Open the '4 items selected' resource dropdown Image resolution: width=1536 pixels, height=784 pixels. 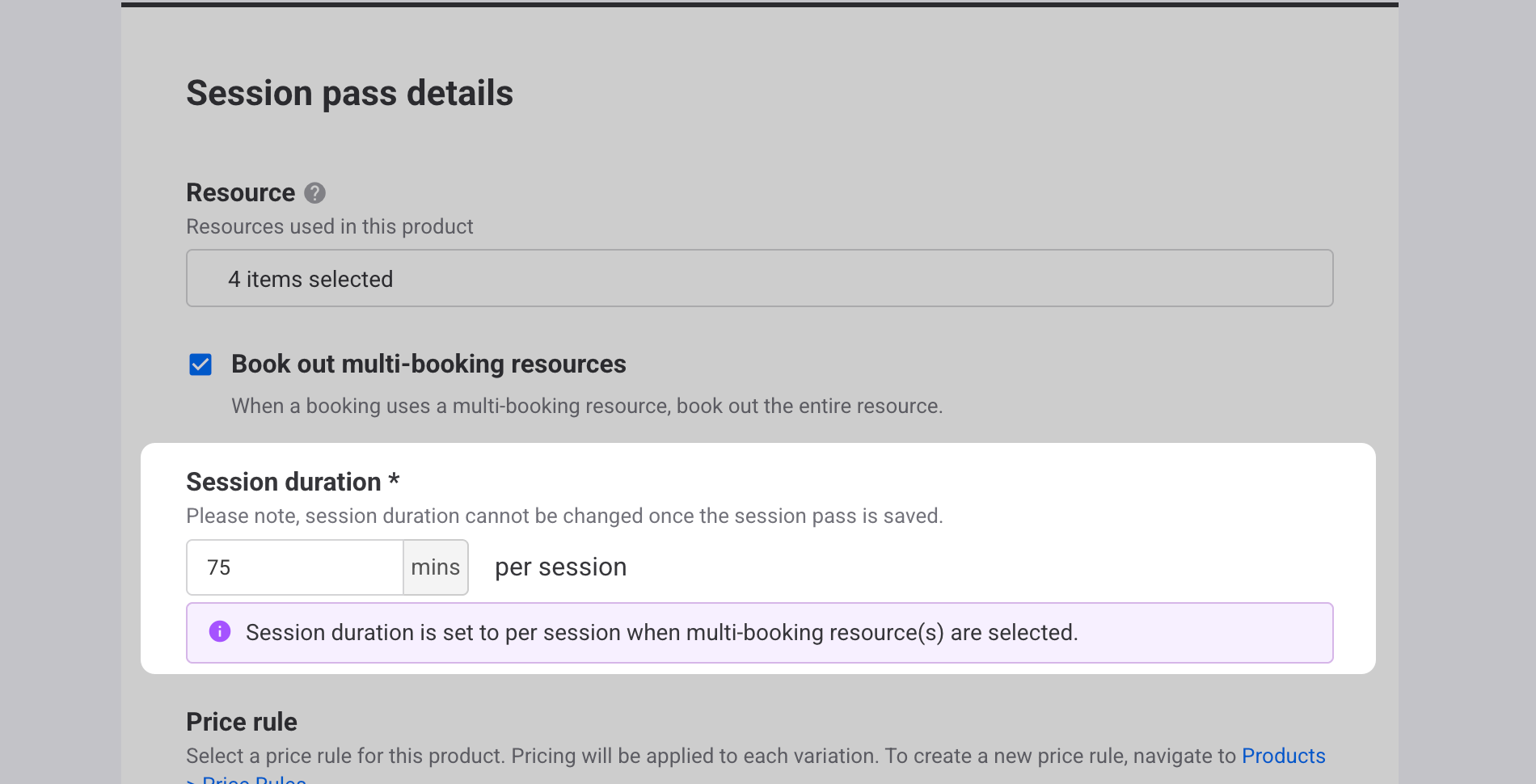point(758,279)
